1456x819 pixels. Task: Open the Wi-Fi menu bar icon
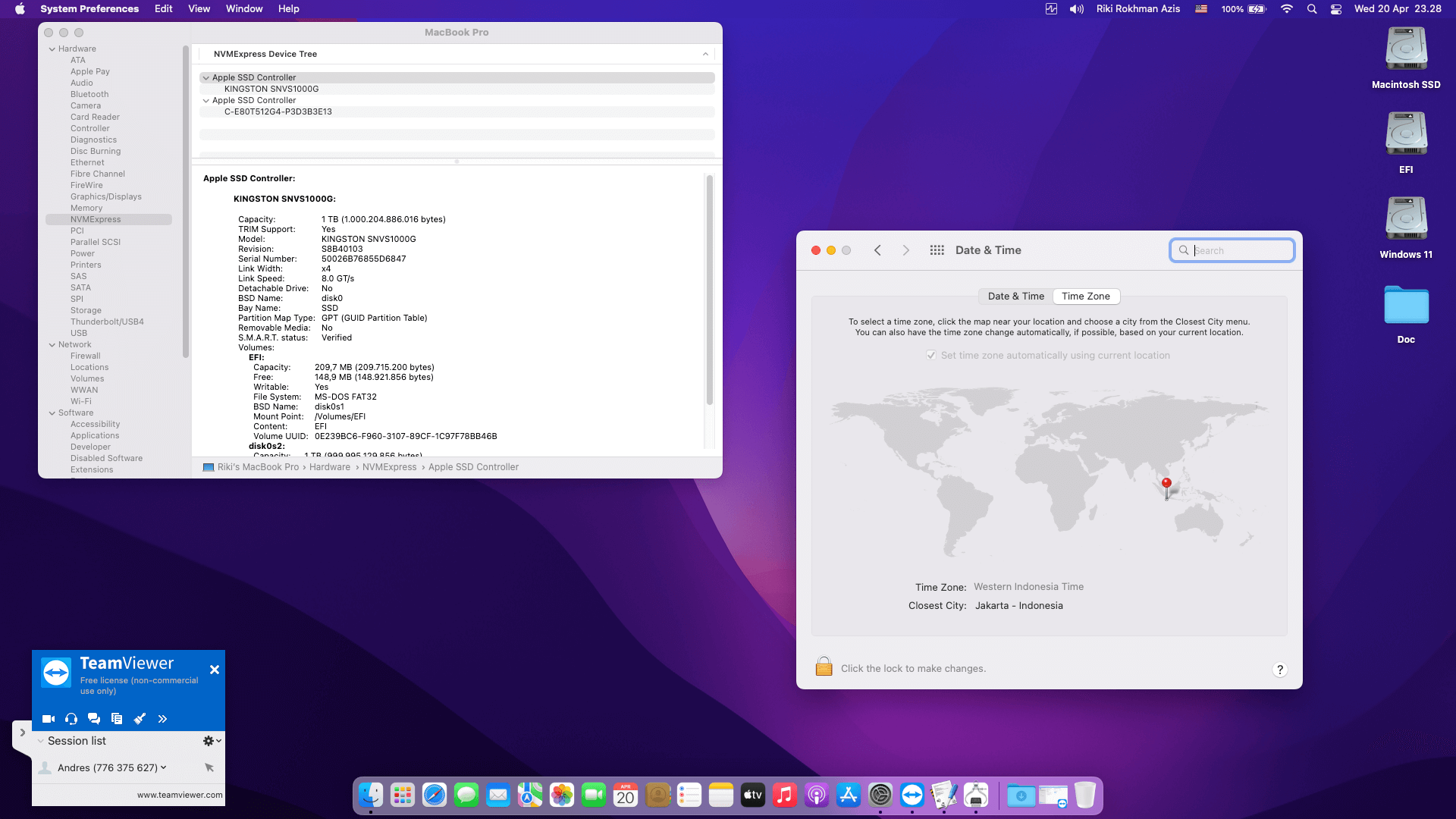tap(1287, 9)
